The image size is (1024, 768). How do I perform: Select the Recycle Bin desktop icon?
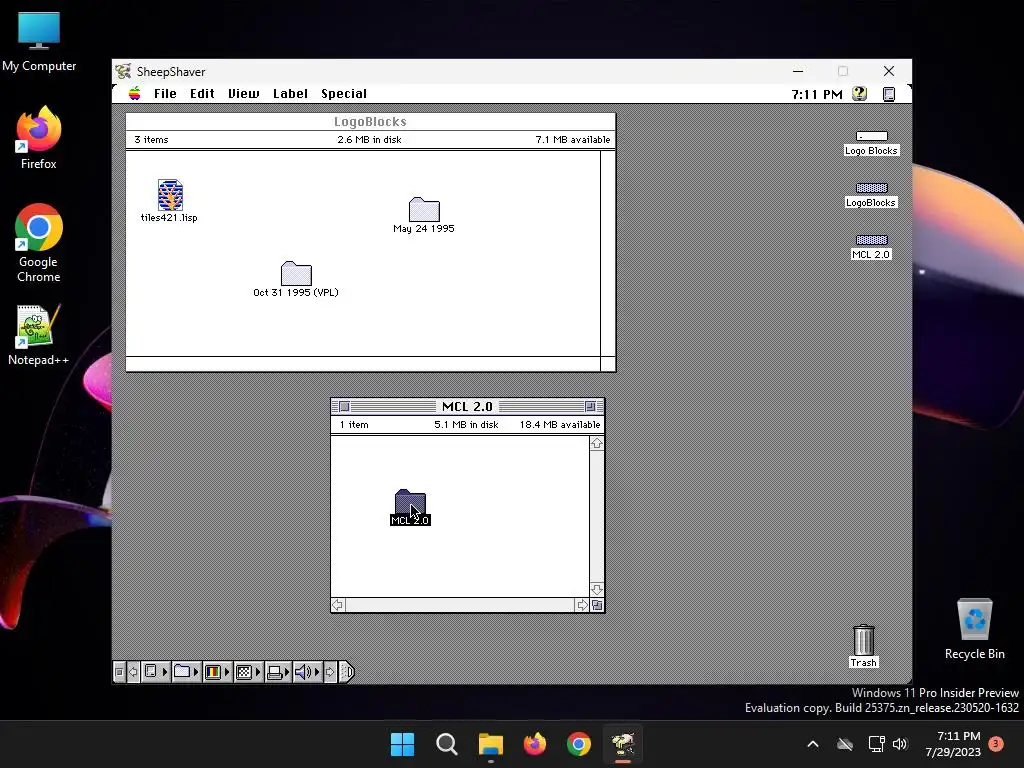tap(974, 629)
